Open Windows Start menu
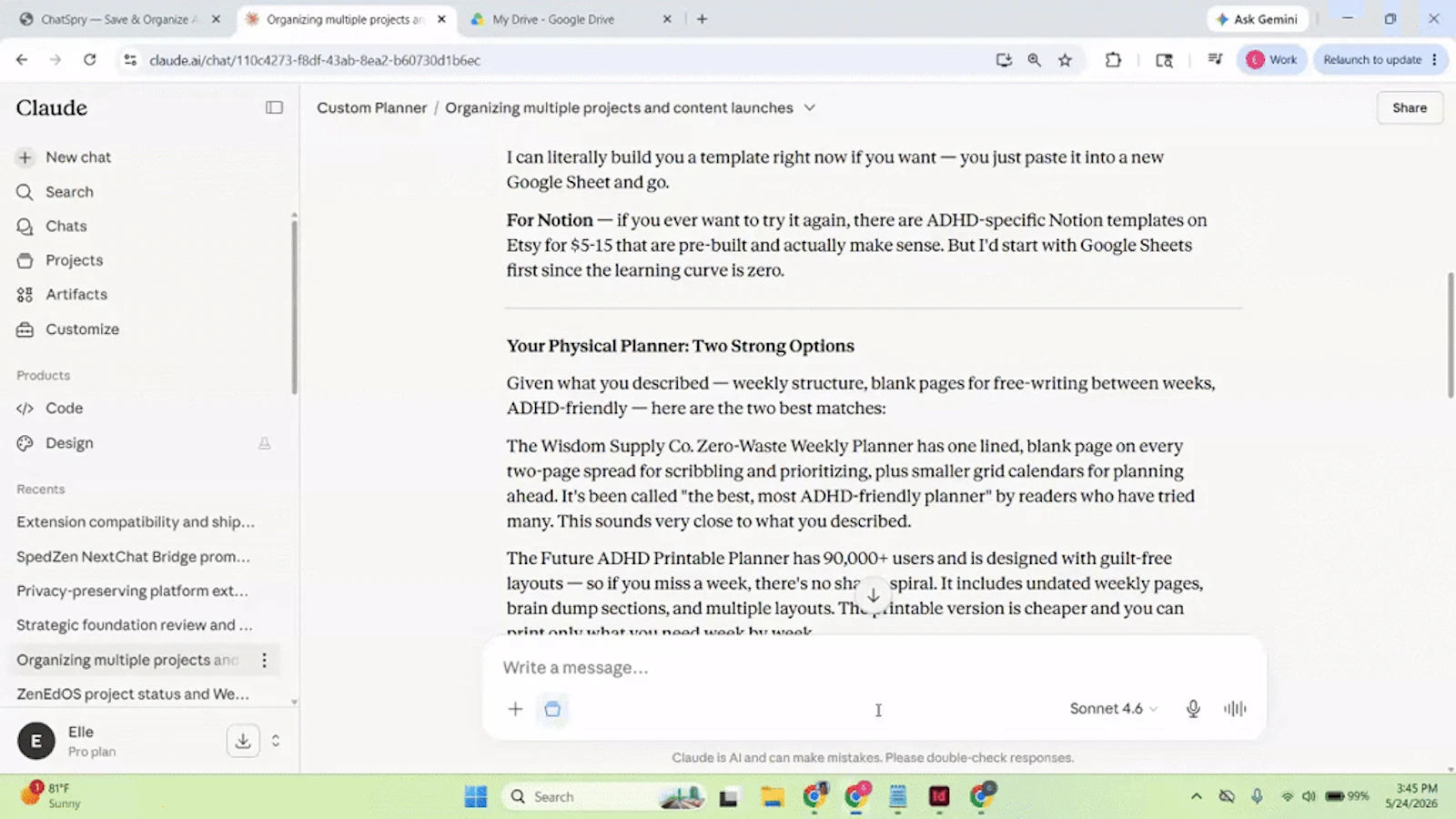 (475, 797)
